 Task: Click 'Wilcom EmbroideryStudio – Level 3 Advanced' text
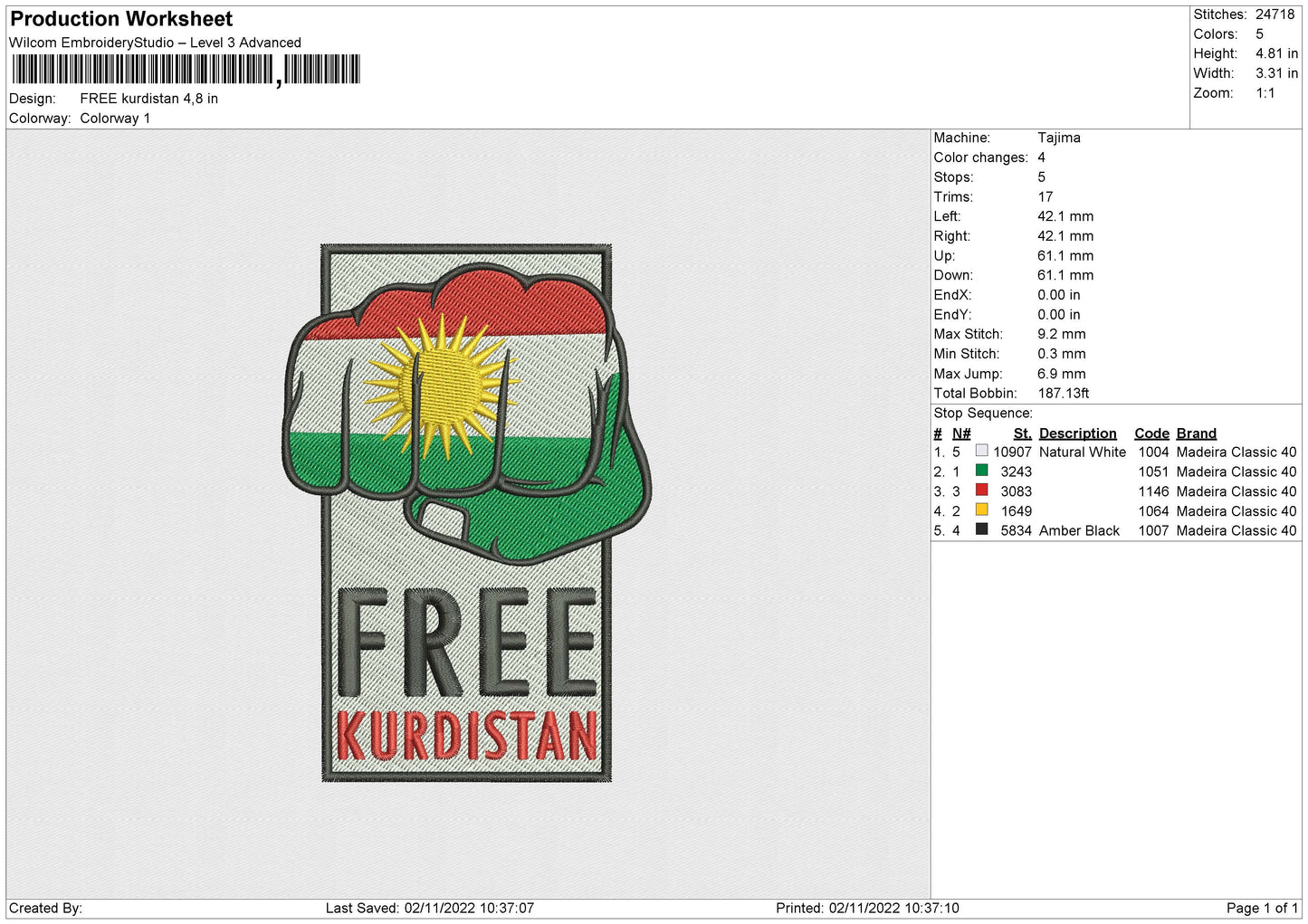[x=155, y=43]
